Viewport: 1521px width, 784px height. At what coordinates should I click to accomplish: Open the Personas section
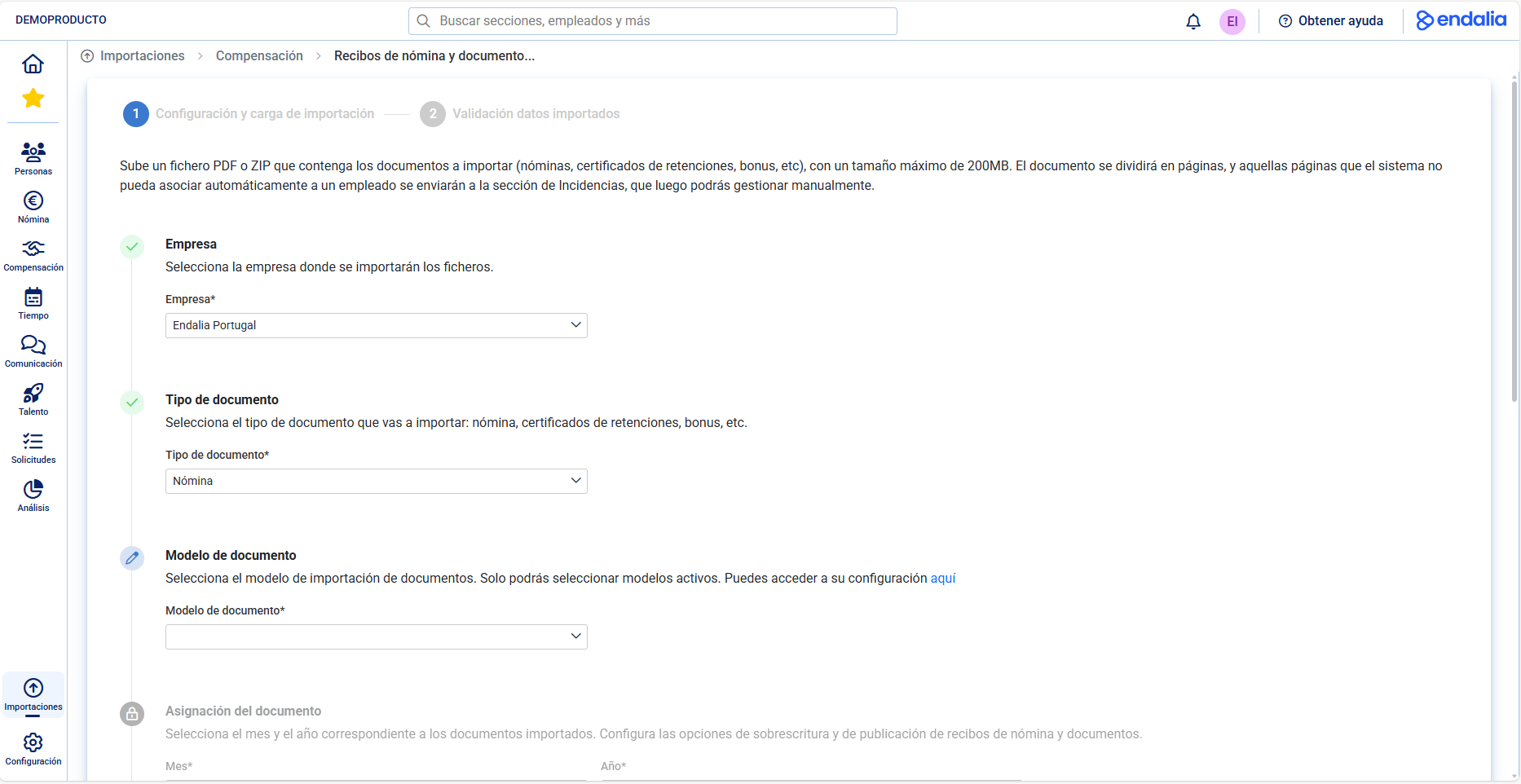(x=33, y=159)
